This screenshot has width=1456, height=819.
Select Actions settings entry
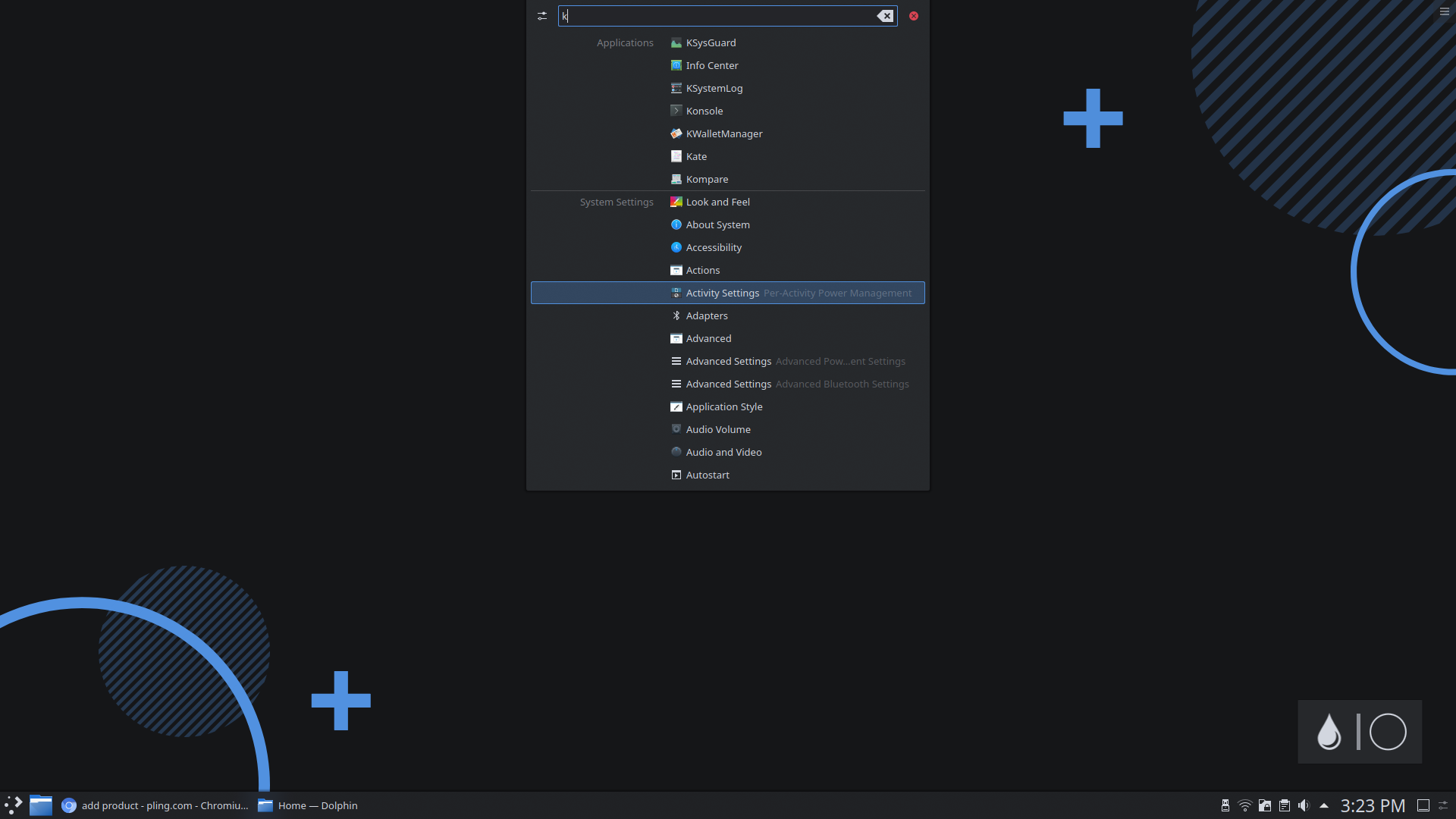pos(728,270)
